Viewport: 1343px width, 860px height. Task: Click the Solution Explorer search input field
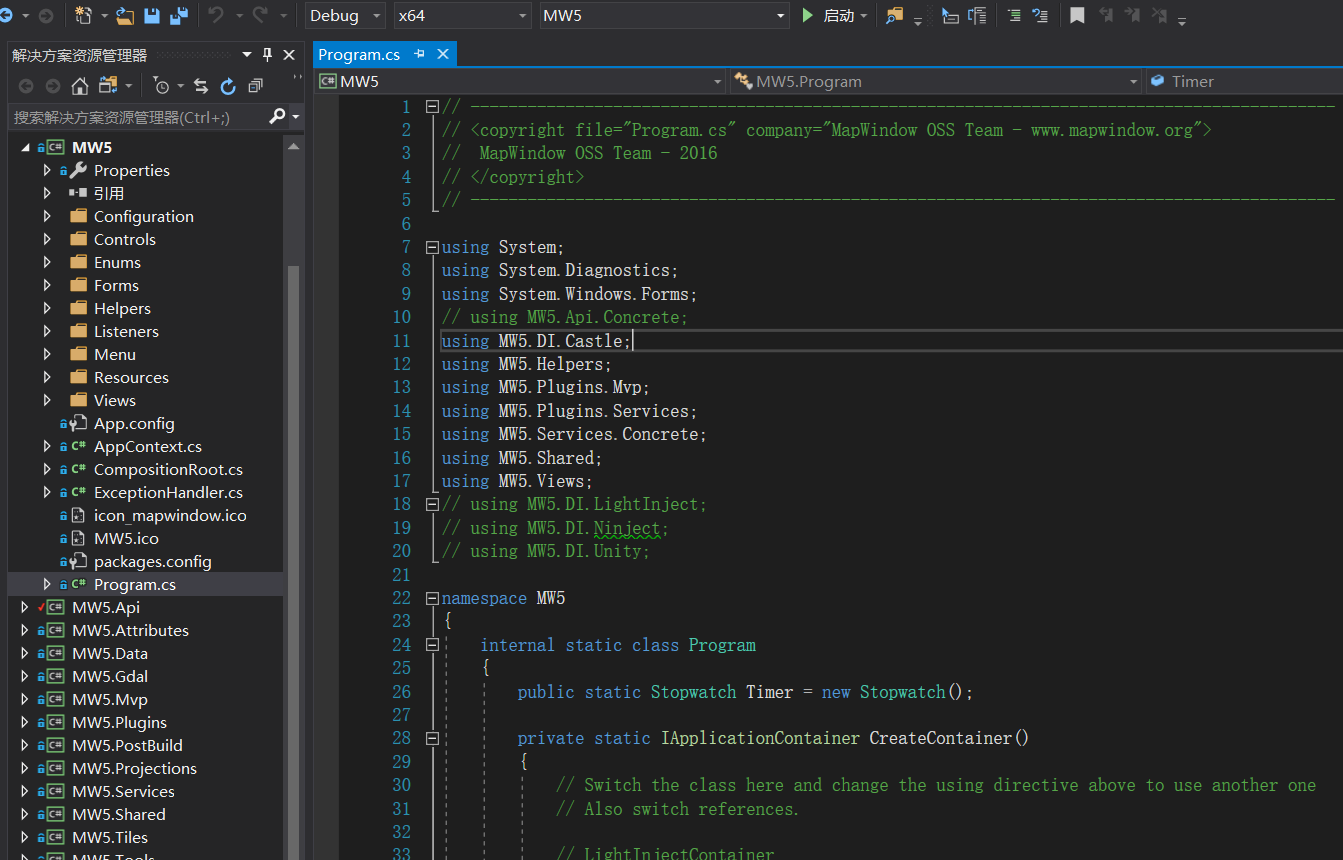pyautogui.click(x=138, y=117)
